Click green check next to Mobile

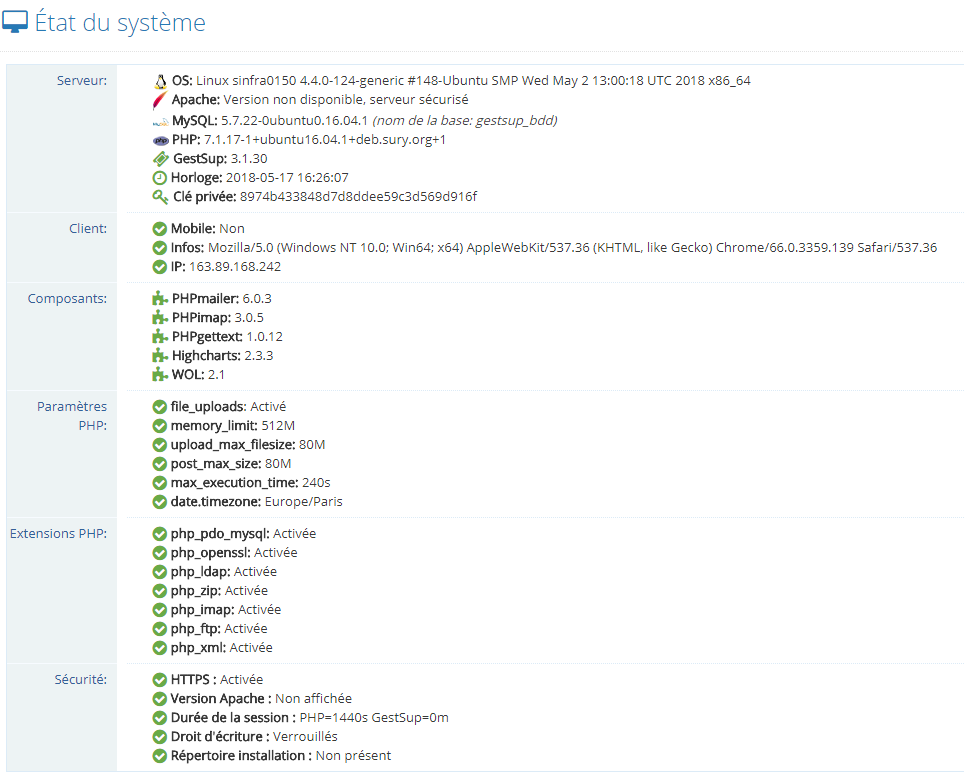[x=160, y=229]
